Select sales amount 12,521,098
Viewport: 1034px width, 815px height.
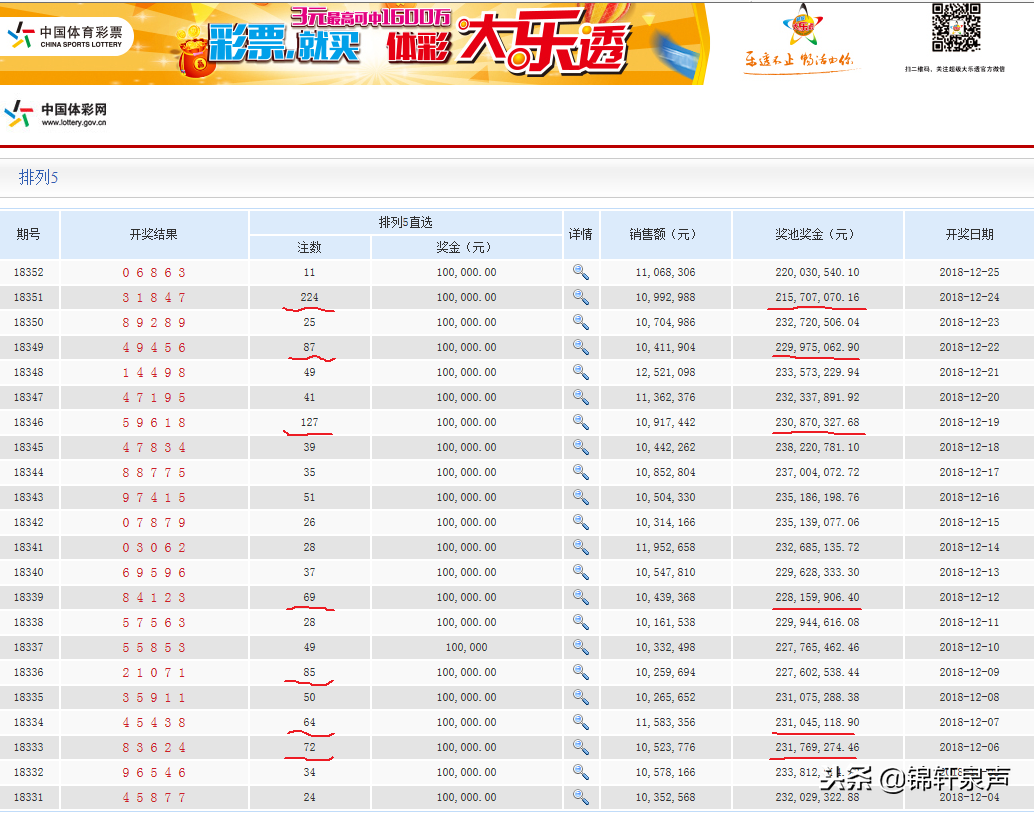665,373
